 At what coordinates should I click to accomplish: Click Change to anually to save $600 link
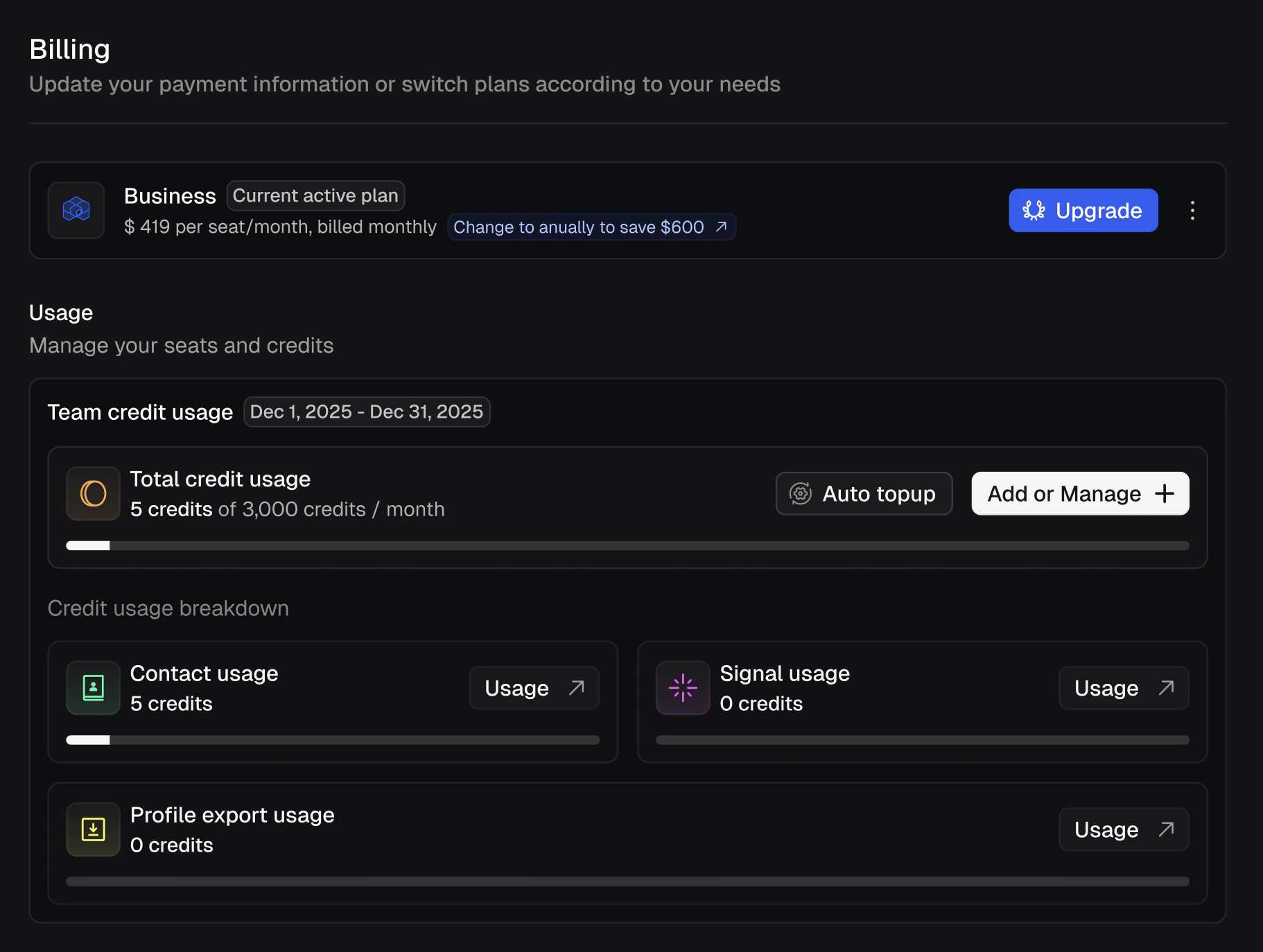[x=591, y=227]
